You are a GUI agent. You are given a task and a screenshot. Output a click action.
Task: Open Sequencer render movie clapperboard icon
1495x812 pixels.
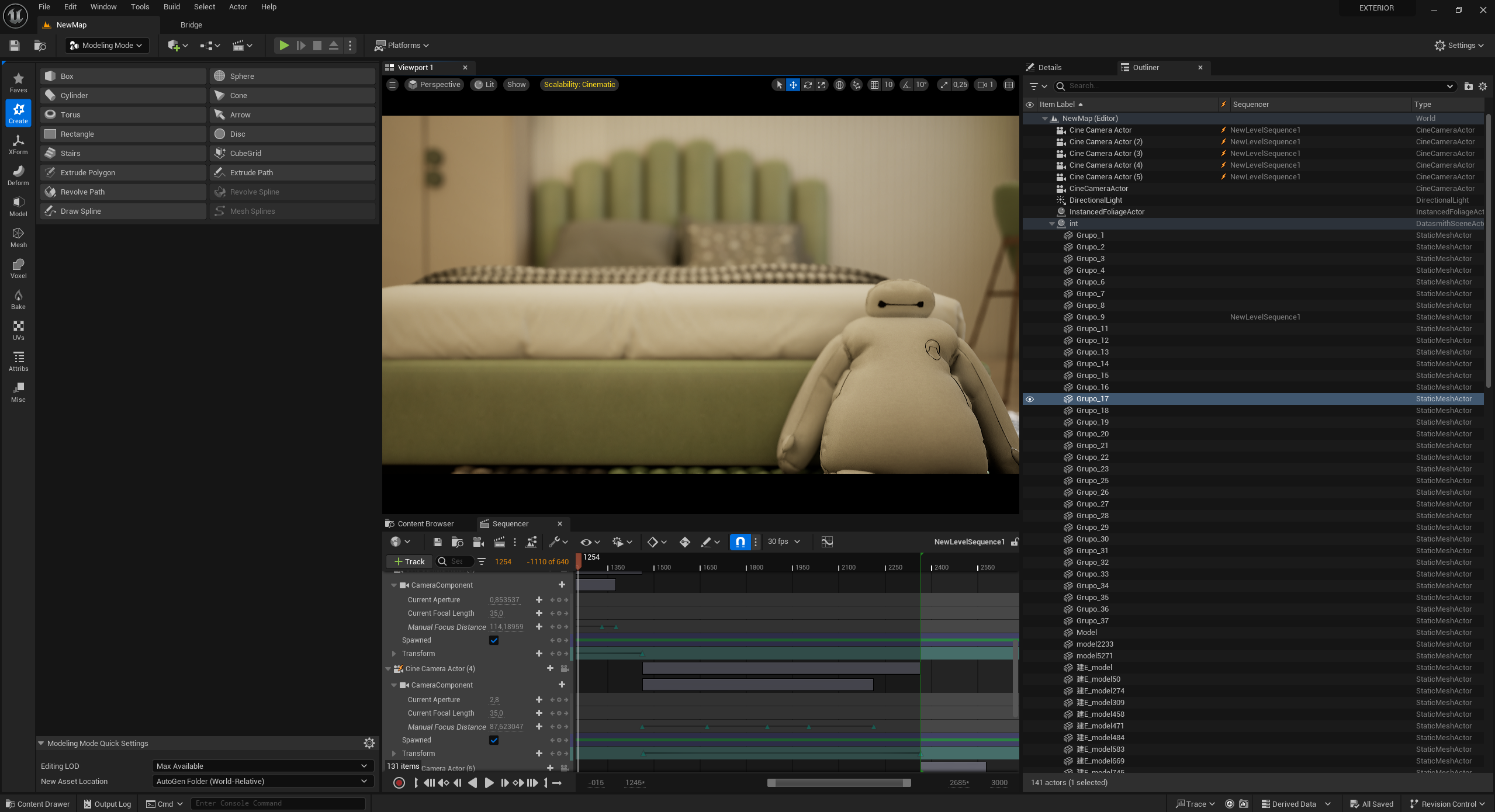500,542
